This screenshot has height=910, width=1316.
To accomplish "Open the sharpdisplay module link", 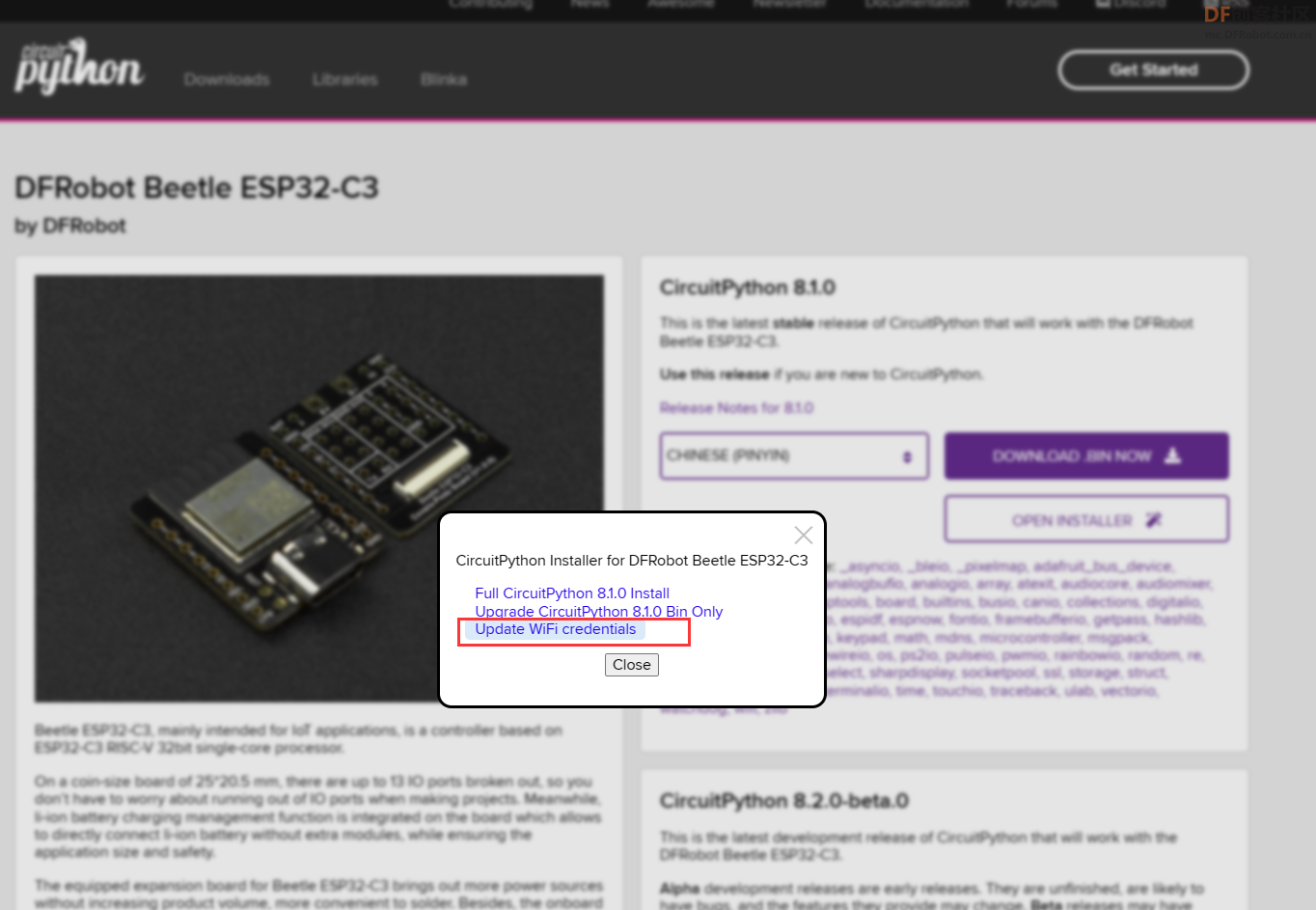I will click(911, 673).
